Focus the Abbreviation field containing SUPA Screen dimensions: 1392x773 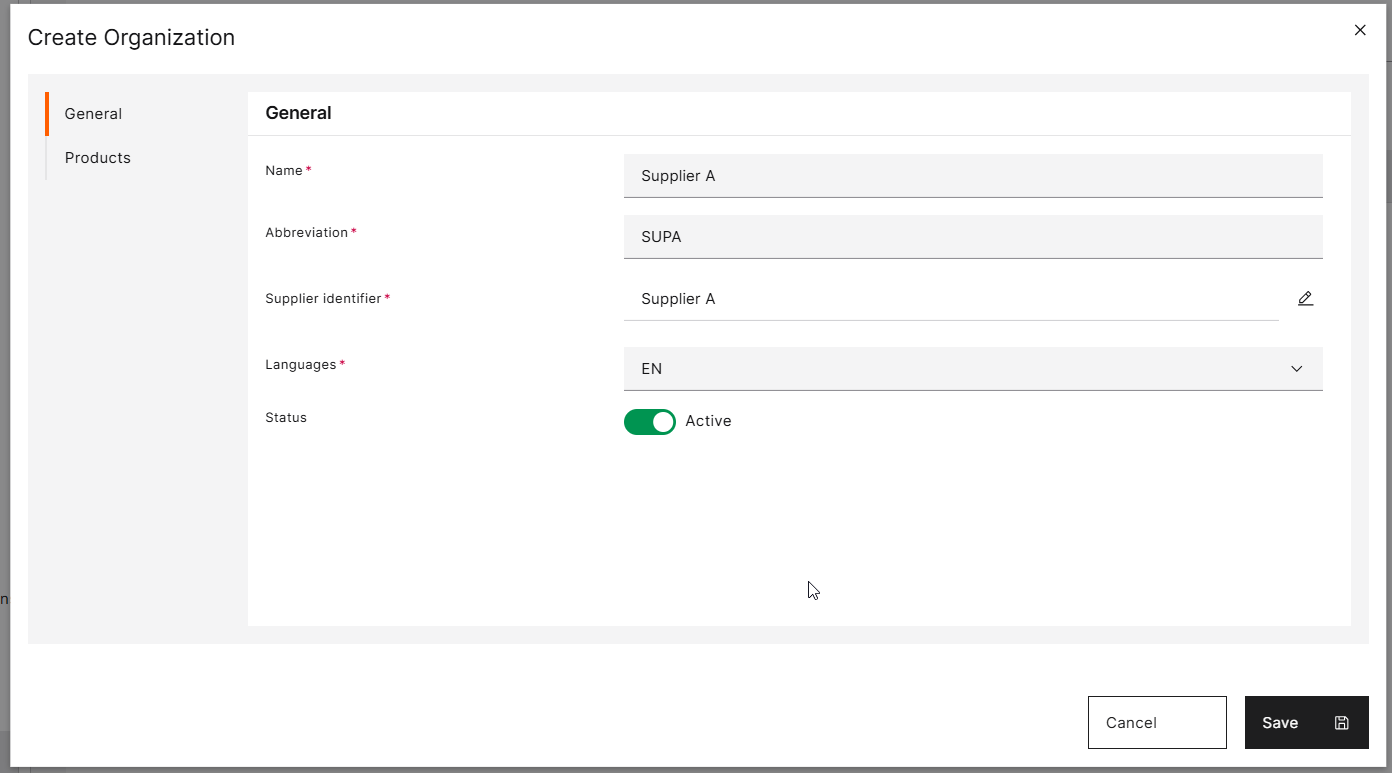(973, 237)
